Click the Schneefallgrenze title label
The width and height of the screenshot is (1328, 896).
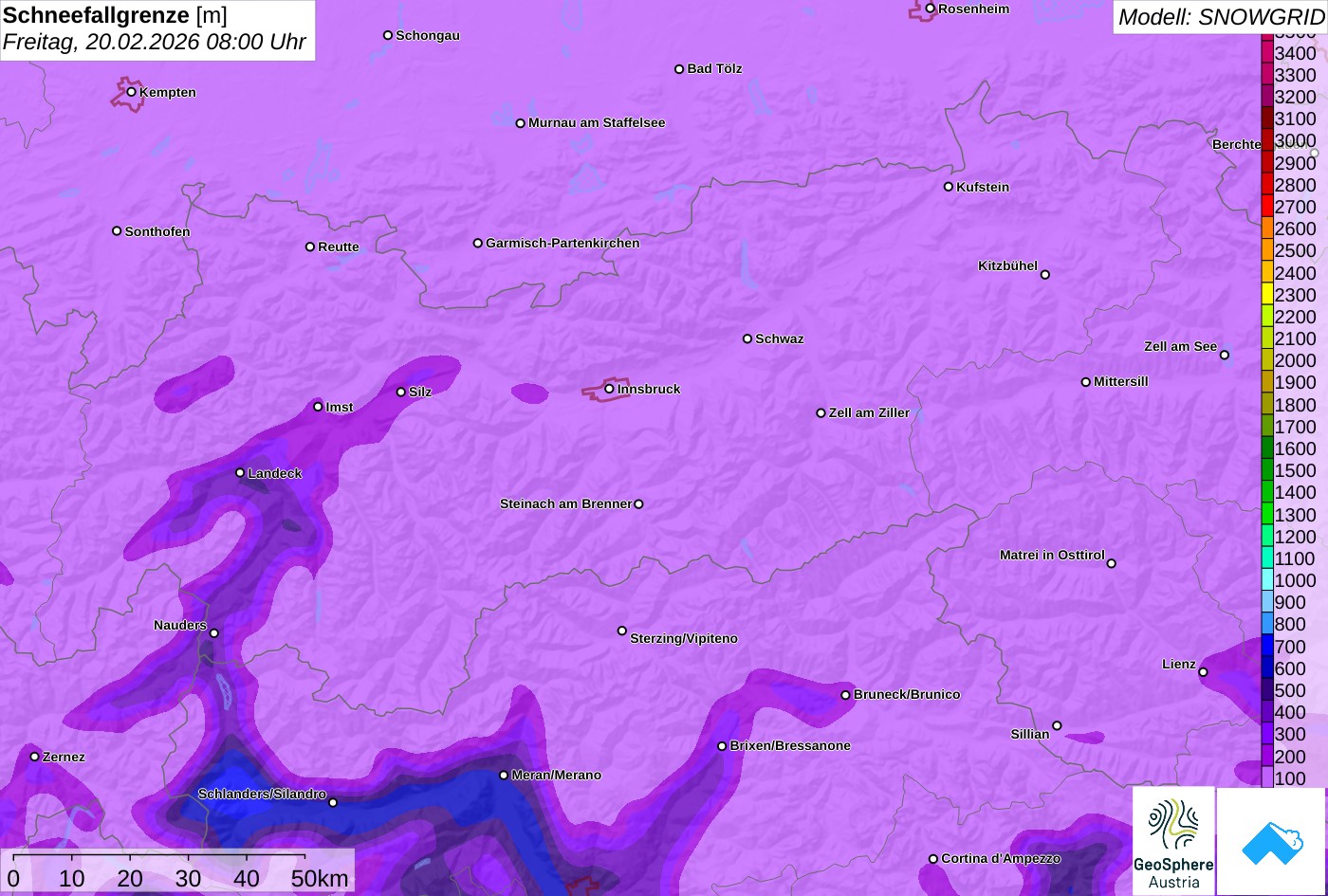[96, 15]
